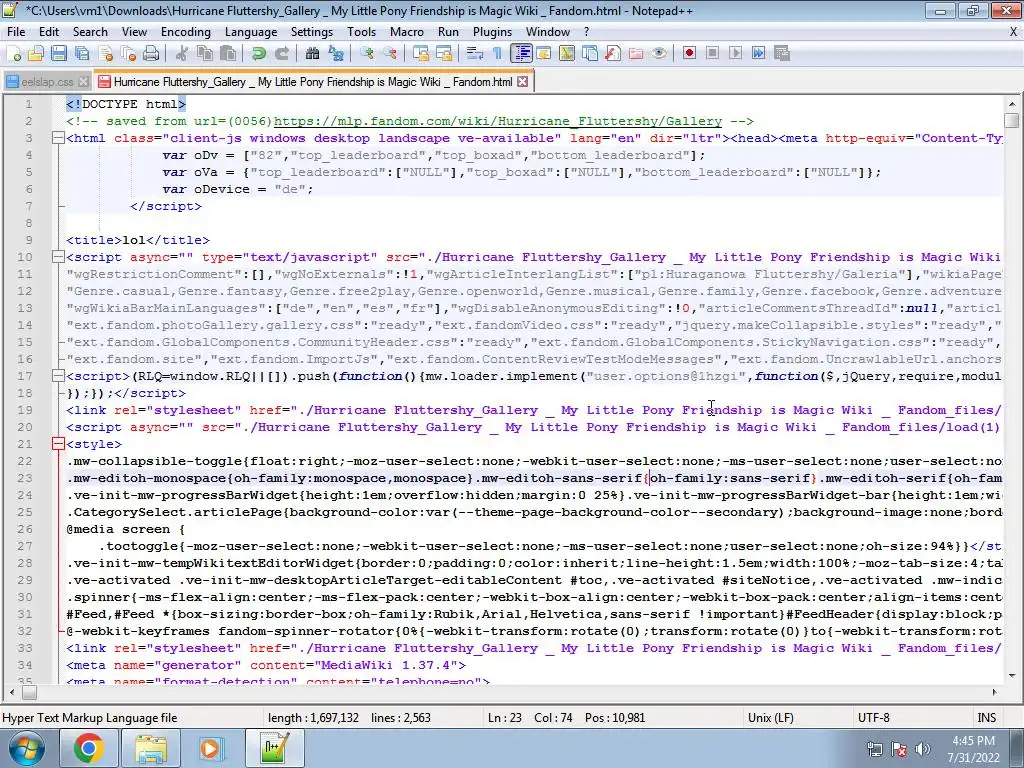This screenshot has height=768, width=1024.
Task: Open Unix (LF) line ending selector
Action: coord(771,718)
